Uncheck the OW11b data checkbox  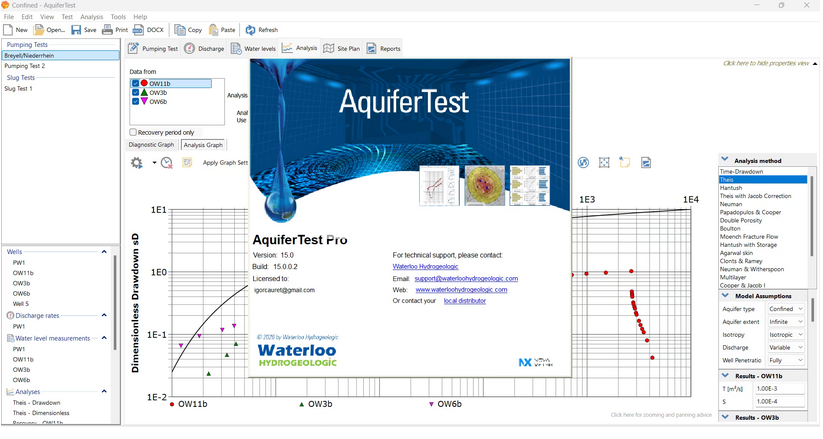pos(135,83)
